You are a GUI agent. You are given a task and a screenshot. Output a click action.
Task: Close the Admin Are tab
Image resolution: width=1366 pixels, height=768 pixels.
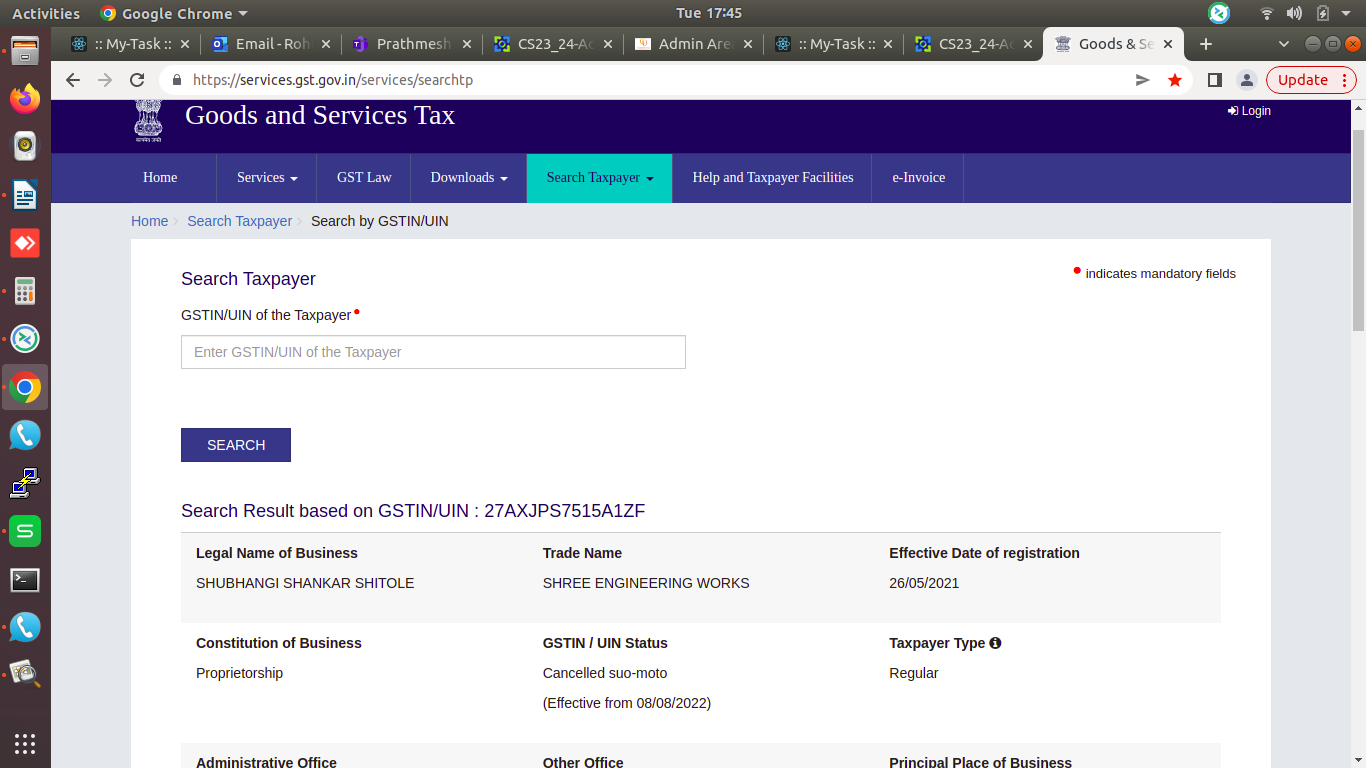click(746, 44)
